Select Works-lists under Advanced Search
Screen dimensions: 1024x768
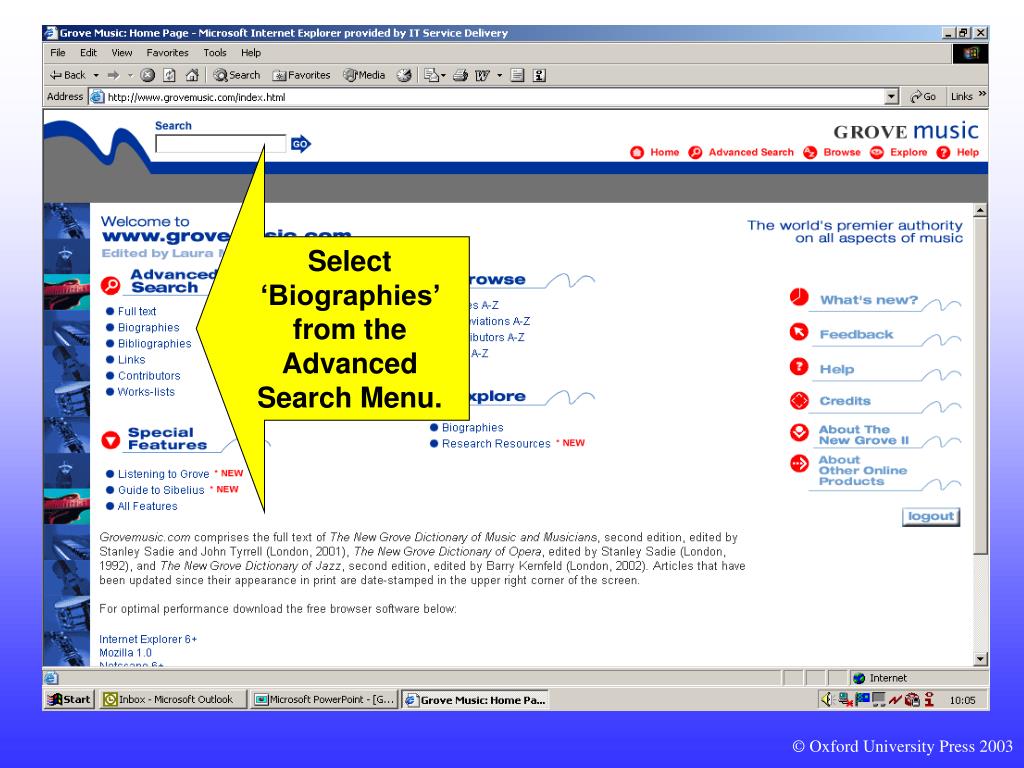[x=146, y=392]
